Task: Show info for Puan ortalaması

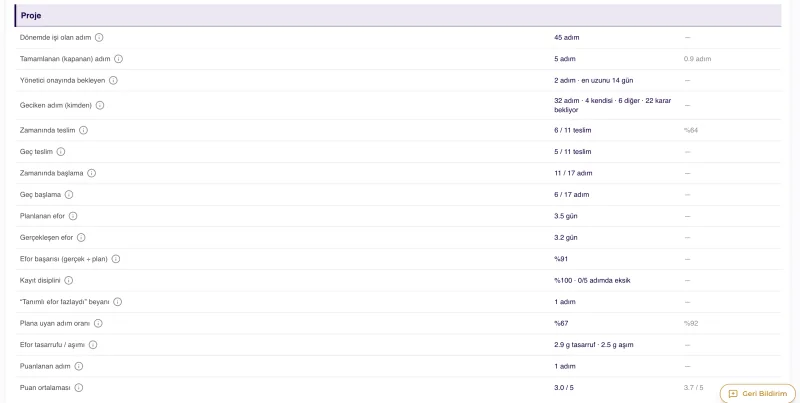Action: (79, 387)
